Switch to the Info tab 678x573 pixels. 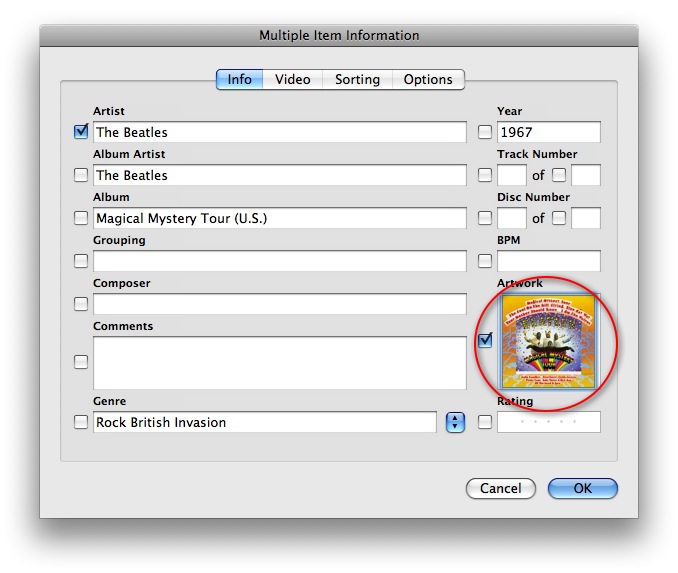240,80
